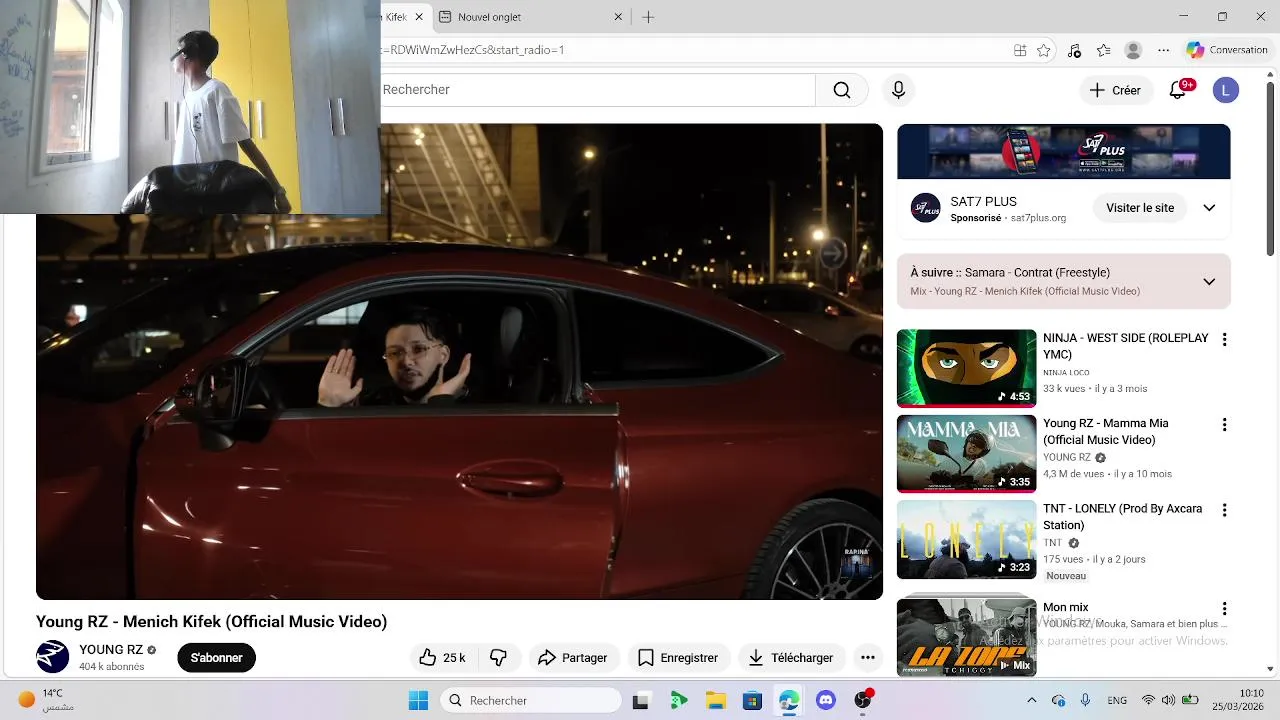The width and height of the screenshot is (1280, 720).
Task: Open the YOUNG RZ channel avatar
Action: click(53, 657)
